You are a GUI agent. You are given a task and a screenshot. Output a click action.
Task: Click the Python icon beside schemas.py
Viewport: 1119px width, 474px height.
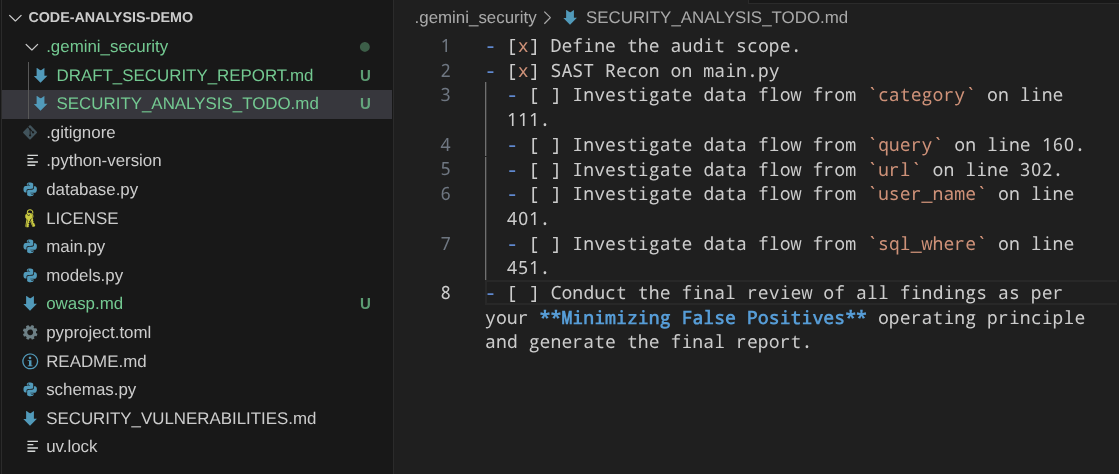coord(30,390)
